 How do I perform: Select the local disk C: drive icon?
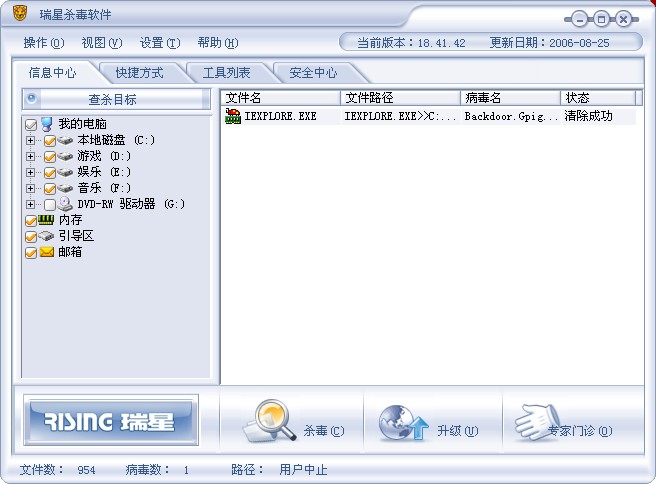pos(65,140)
